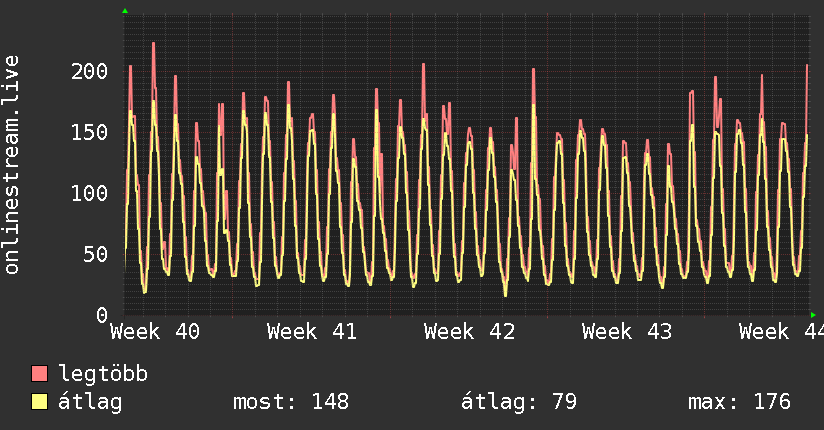Click the legtöbb legend label
Viewport: 824px width, 430px height.
tap(103, 373)
